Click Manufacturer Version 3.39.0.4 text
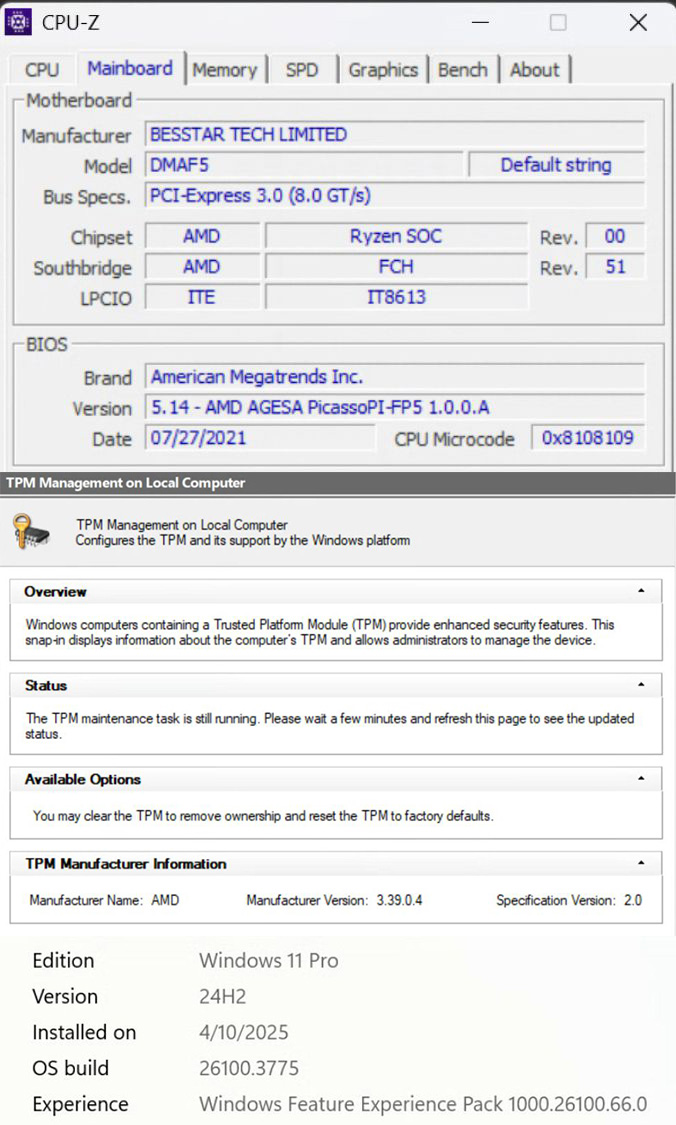Viewport: 676px width, 1125px height. point(334,900)
